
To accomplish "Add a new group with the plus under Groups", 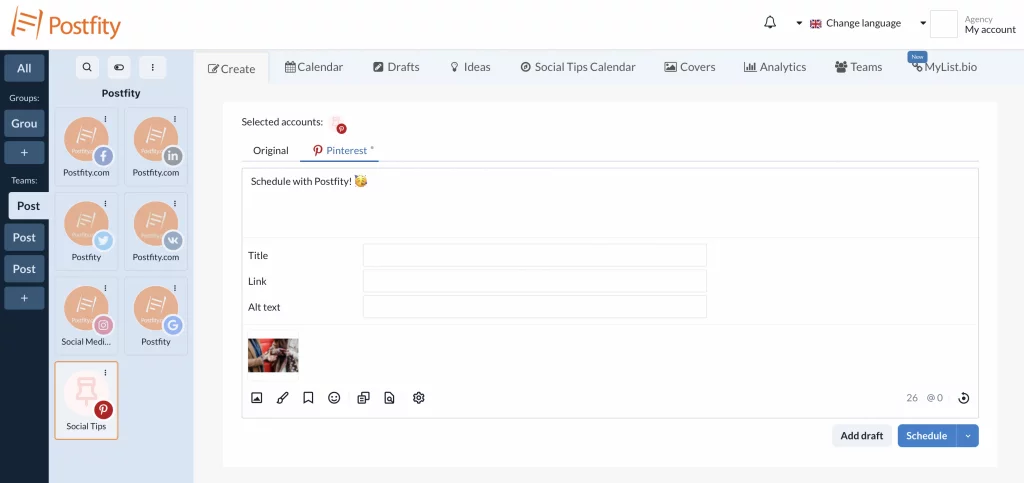I will click(x=24, y=153).
